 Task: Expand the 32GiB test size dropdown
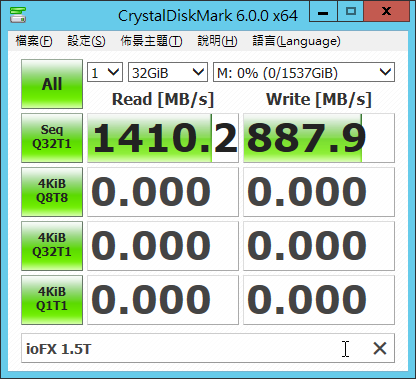(x=168, y=72)
